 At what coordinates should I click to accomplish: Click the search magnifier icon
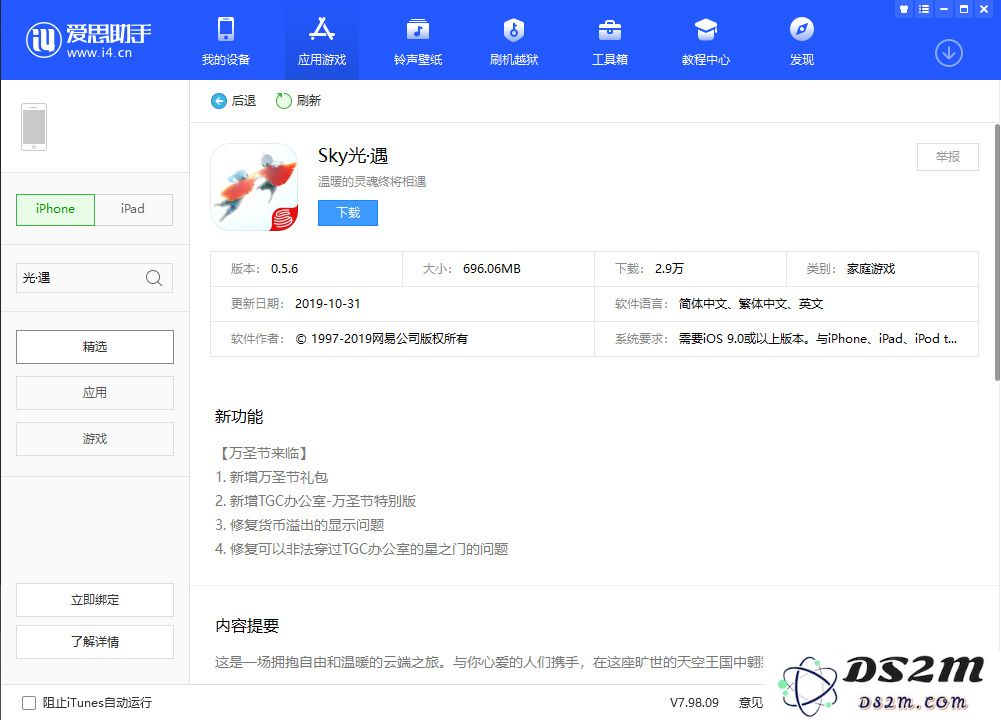154,278
